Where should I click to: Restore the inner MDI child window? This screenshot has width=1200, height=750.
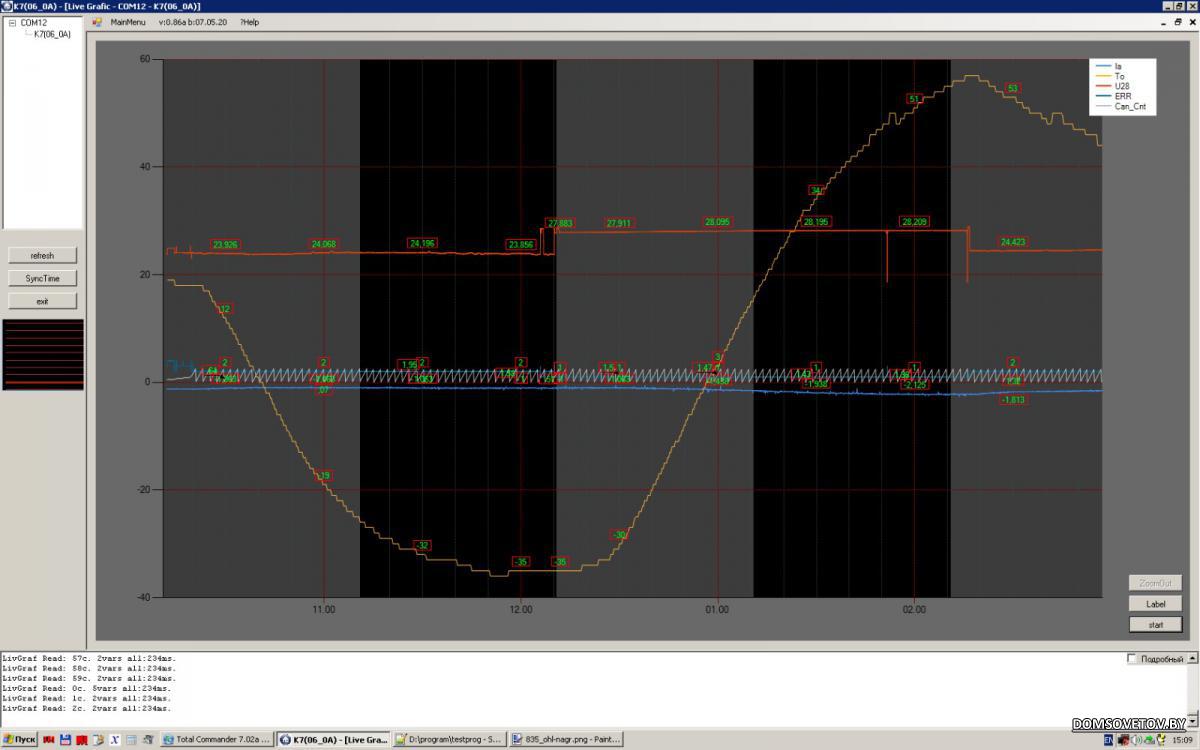click(x=1178, y=22)
